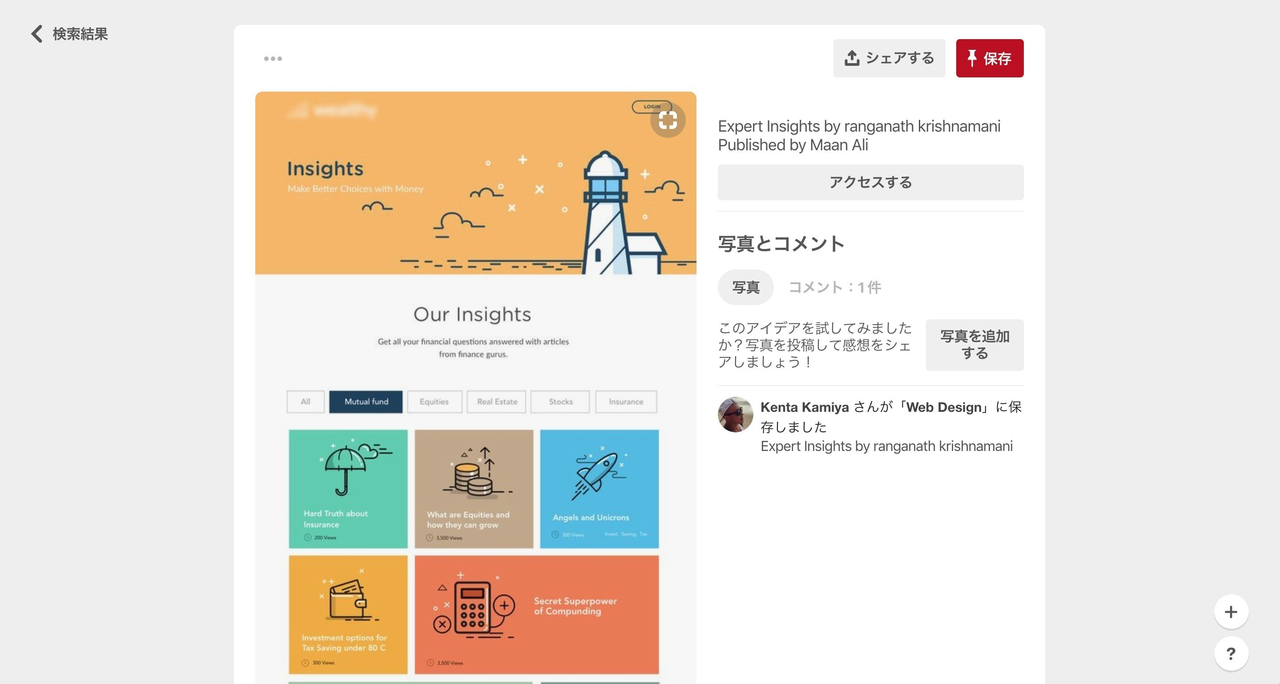Click the アクセスする button
The height and width of the screenshot is (684, 1280).
(x=869, y=182)
